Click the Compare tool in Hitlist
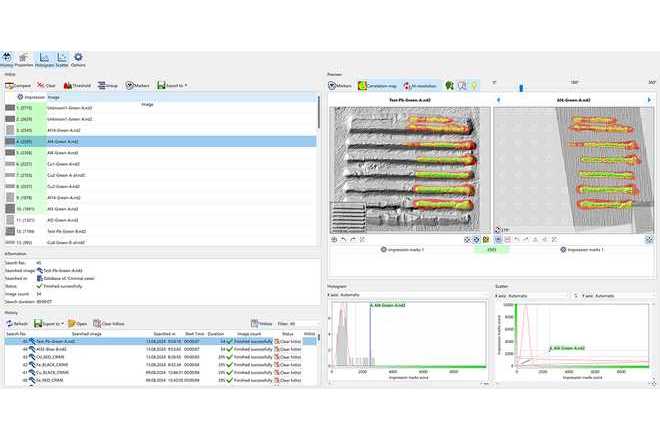This screenshot has width=660, height=440. tap(19, 85)
